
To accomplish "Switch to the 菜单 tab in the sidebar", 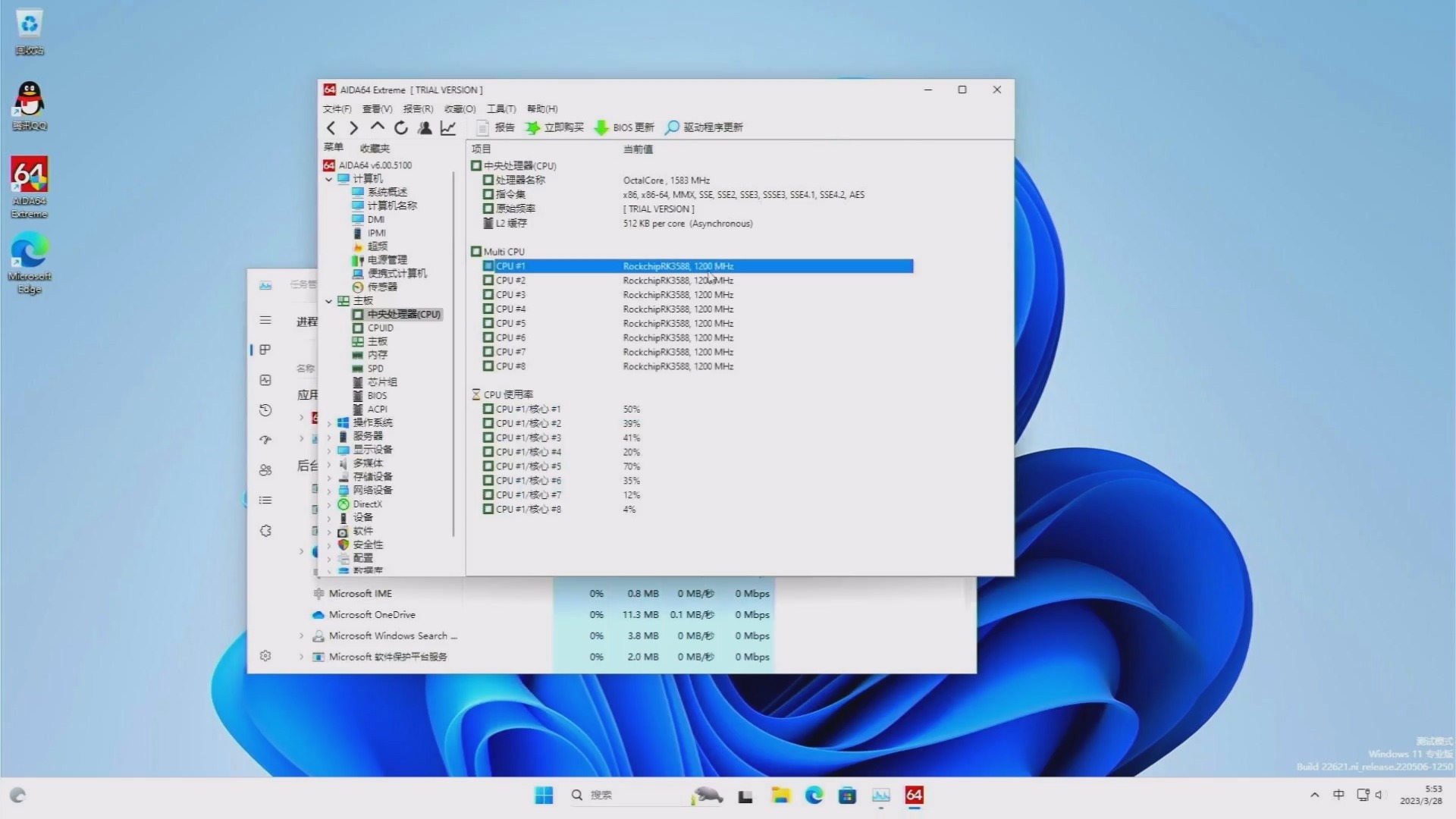I will click(x=334, y=148).
